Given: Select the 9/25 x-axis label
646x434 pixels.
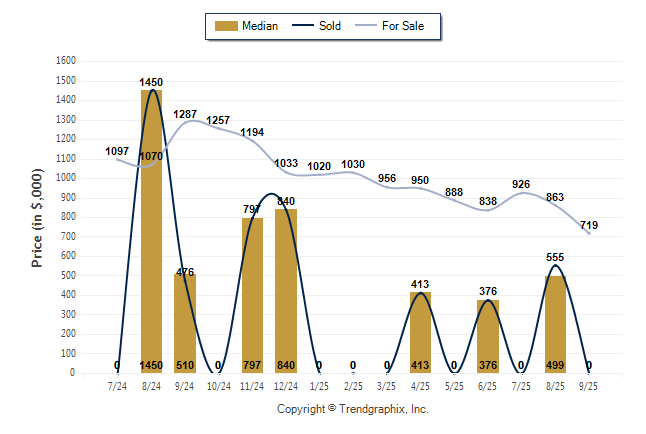Looking at the screenshot, I should click(589, 385).
